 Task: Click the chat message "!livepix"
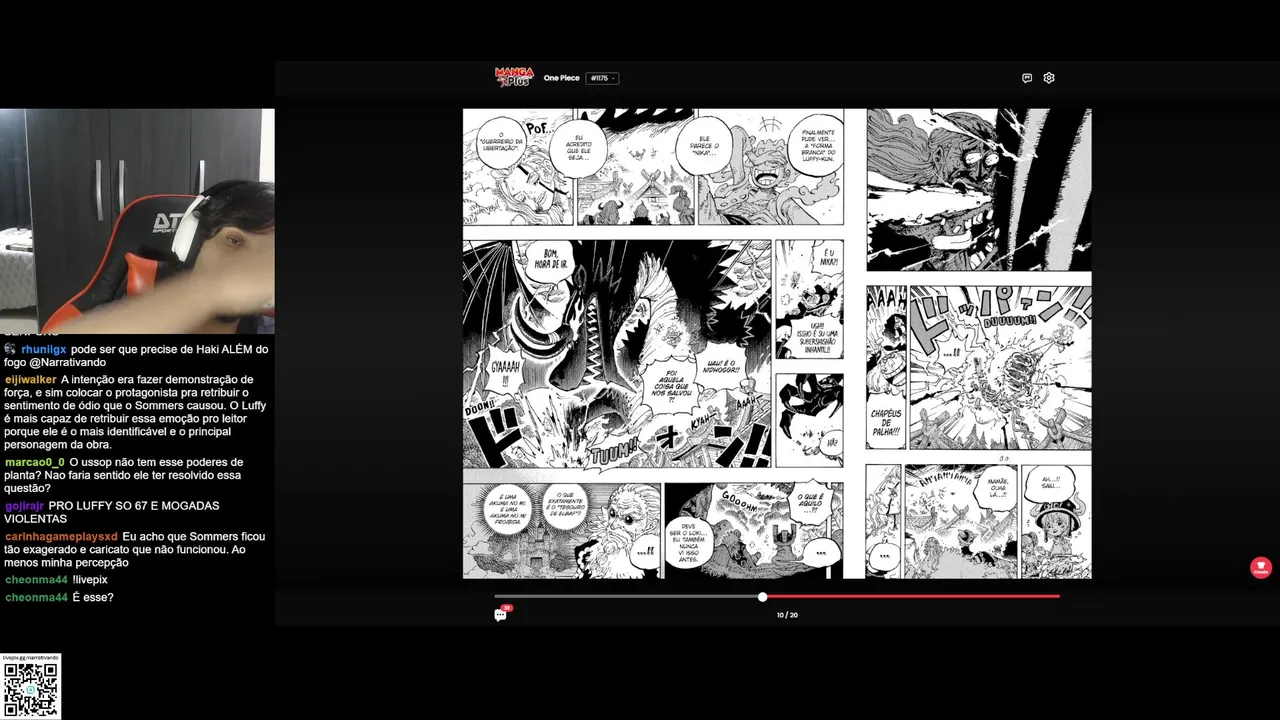coord(90,580)
